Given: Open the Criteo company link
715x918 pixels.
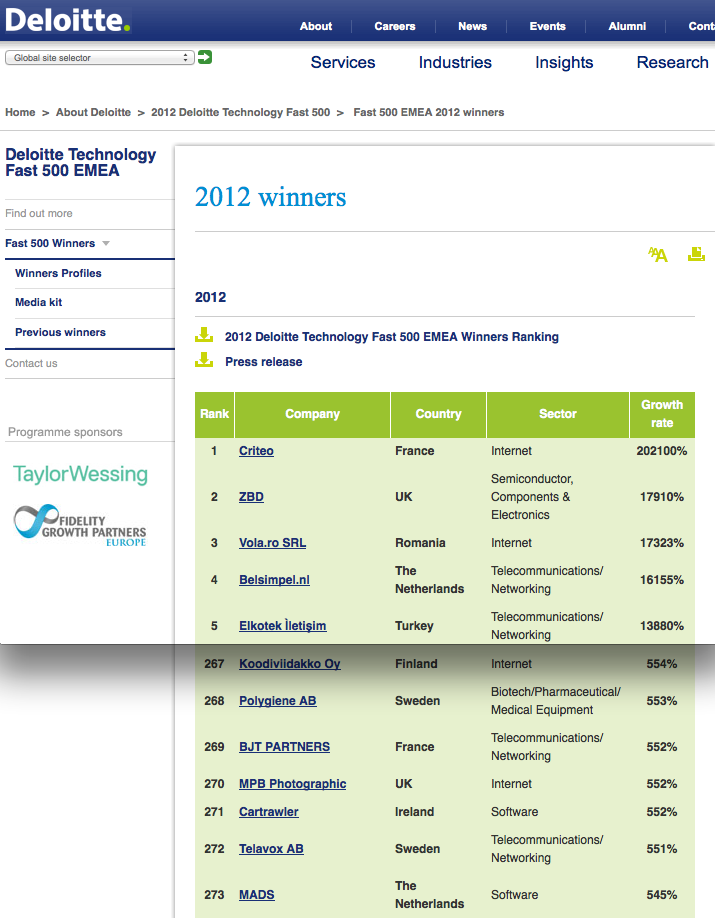Looking at the screenshot, I should click(x=256, y=451).
